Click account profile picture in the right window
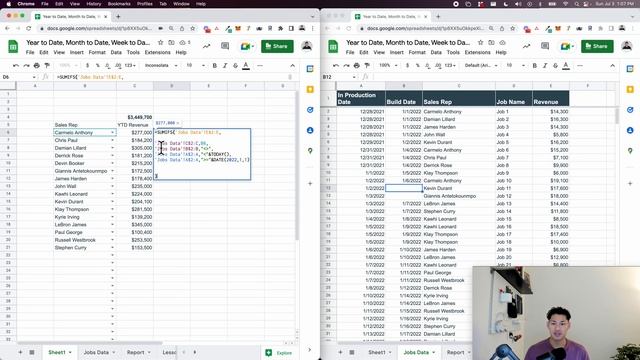640x360 pixels. pos(627,46)
